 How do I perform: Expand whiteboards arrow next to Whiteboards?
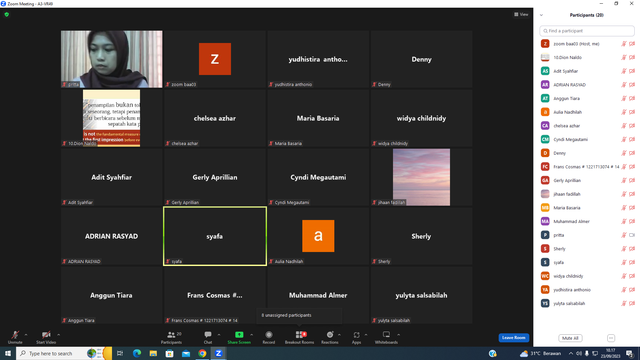tap(398, 335)
